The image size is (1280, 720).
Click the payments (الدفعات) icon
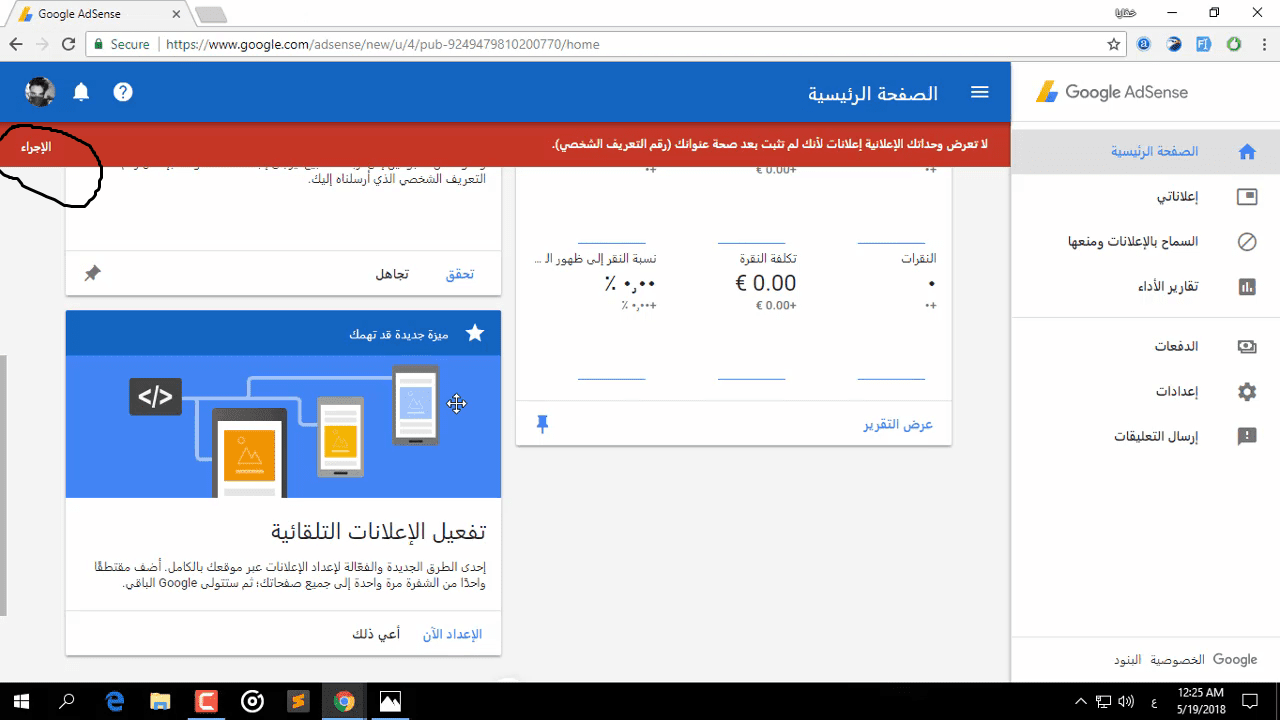point(1247,347)
